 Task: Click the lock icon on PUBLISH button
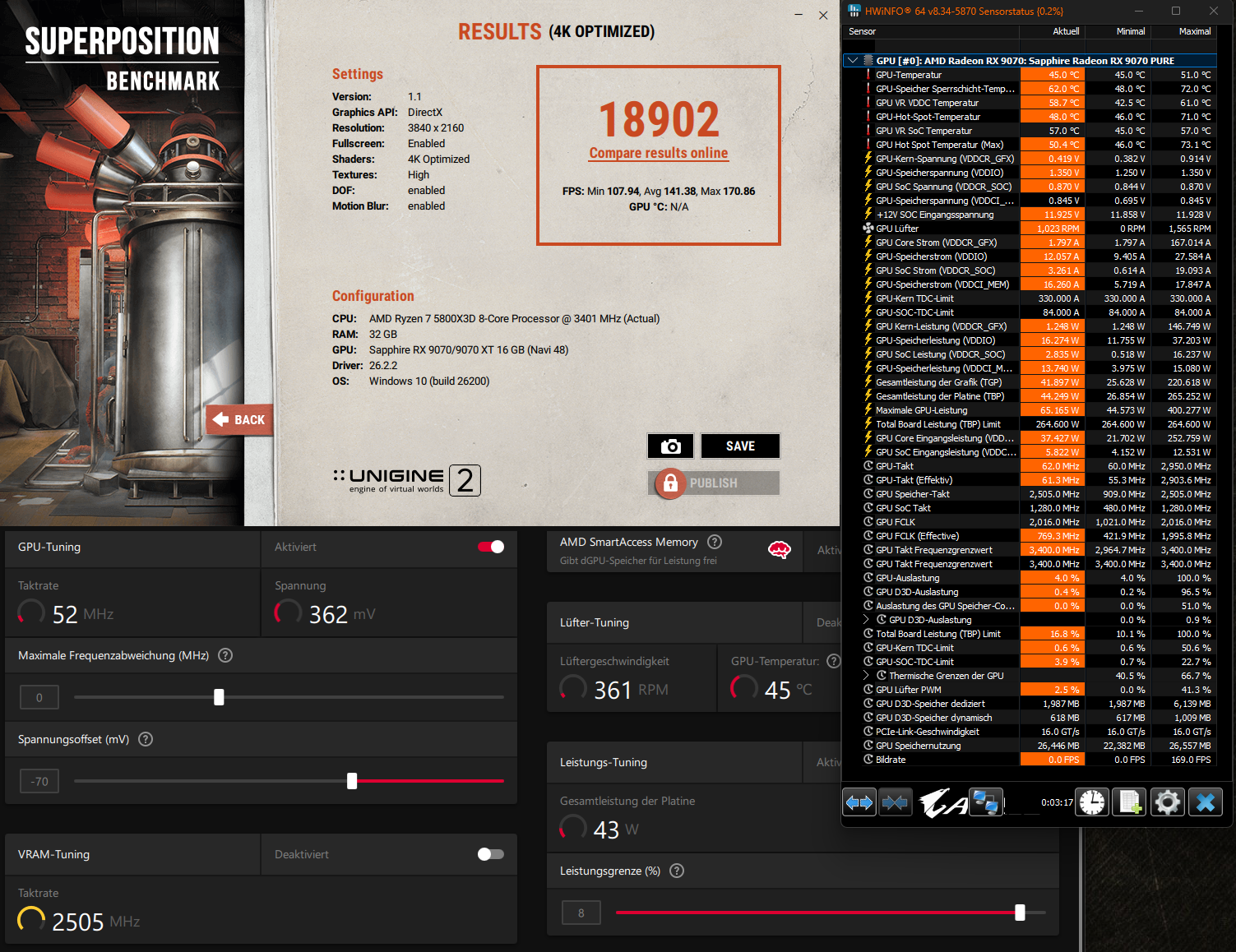point(670,483)
